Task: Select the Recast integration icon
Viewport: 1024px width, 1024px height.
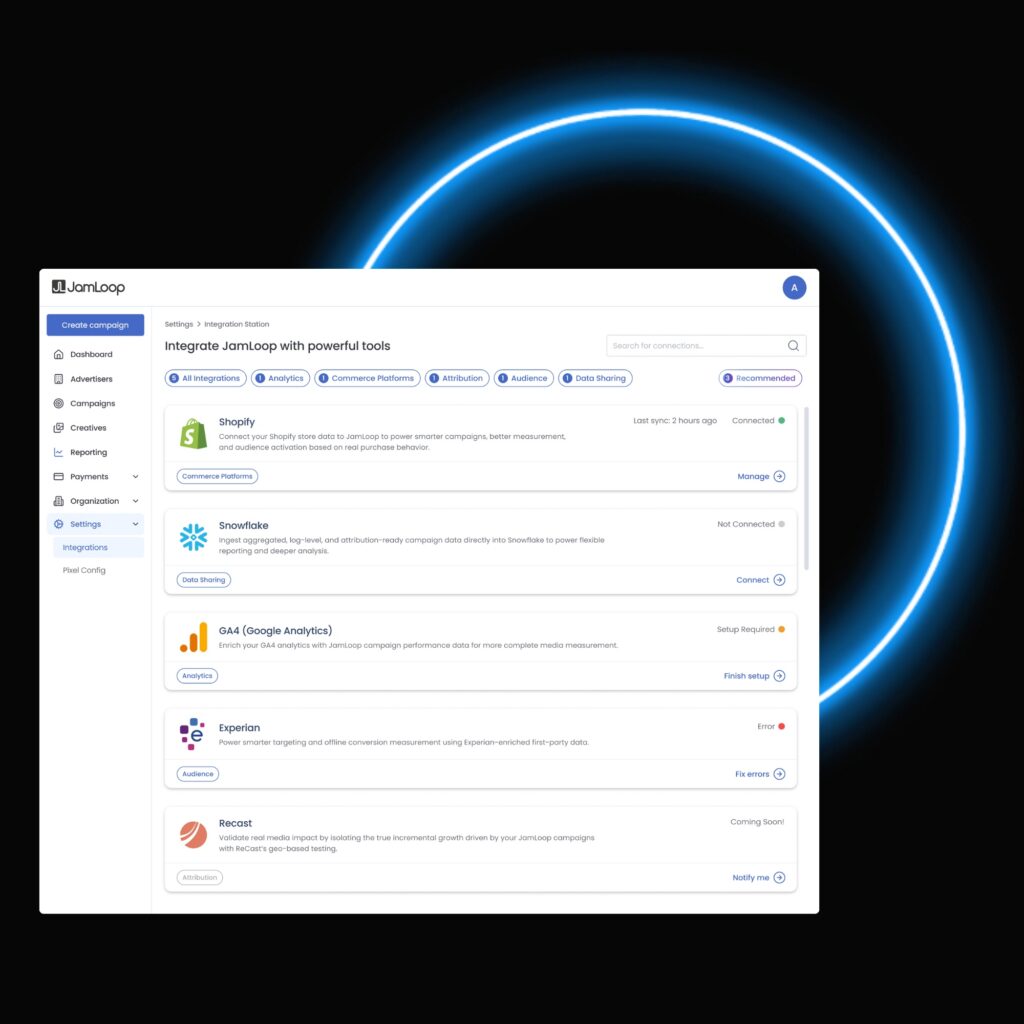Action: [x=192, y=833]
